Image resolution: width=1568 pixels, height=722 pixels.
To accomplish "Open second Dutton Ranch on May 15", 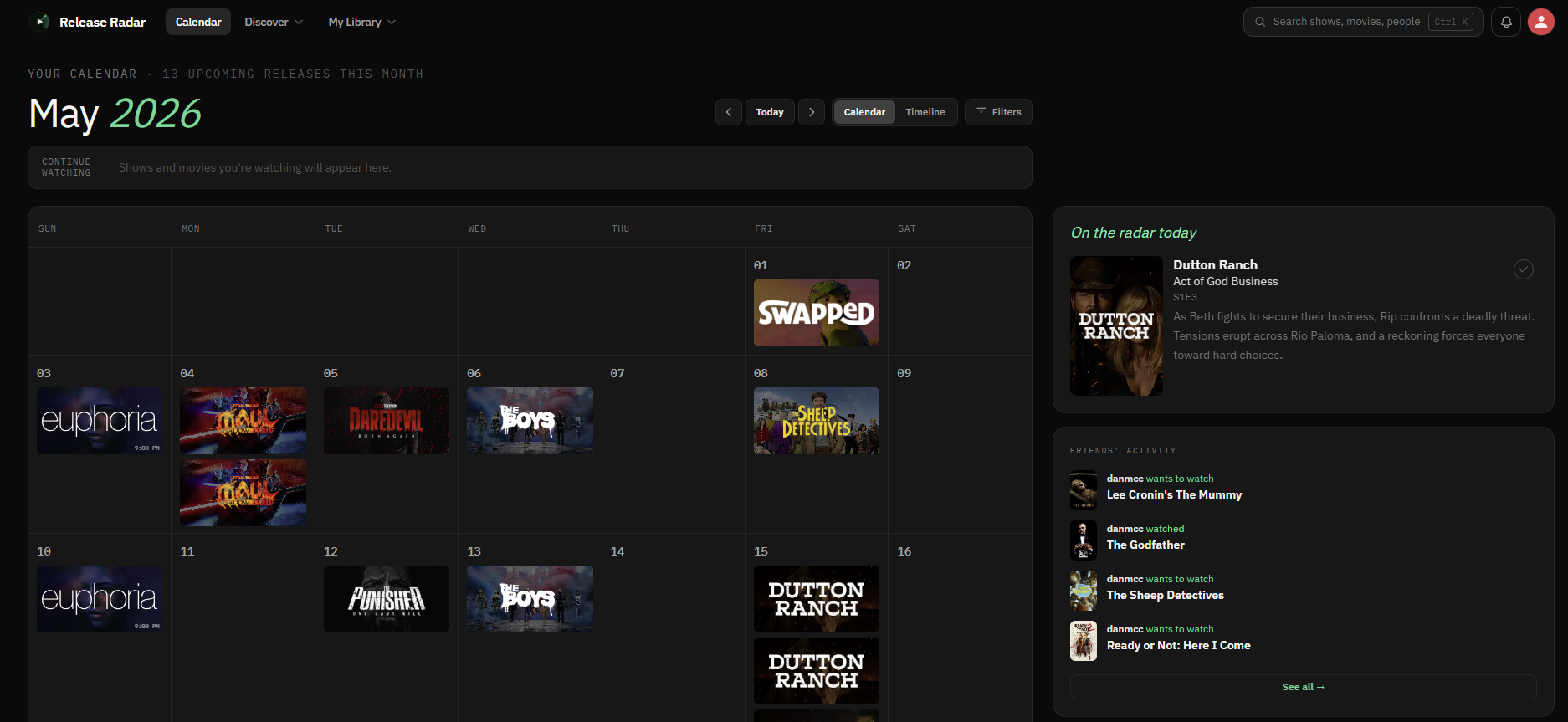I will click(x=817, y=671).
